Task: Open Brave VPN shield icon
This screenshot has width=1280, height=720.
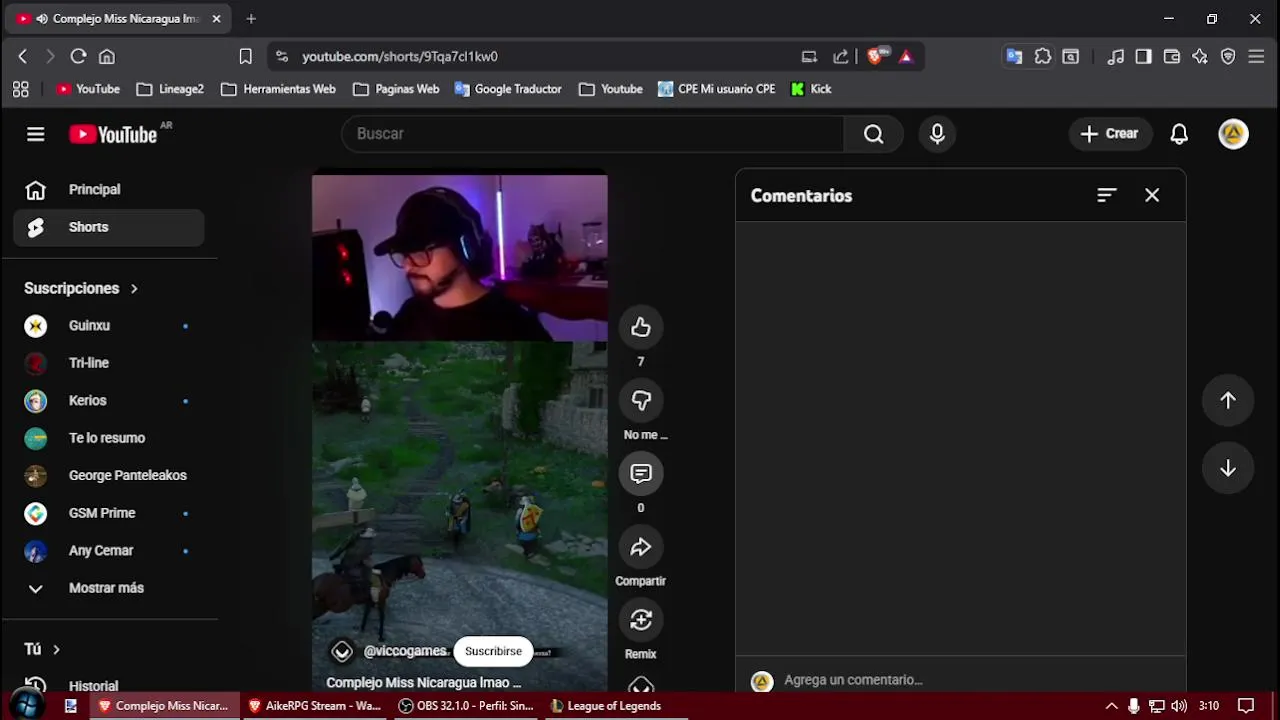Action: 1228,57
